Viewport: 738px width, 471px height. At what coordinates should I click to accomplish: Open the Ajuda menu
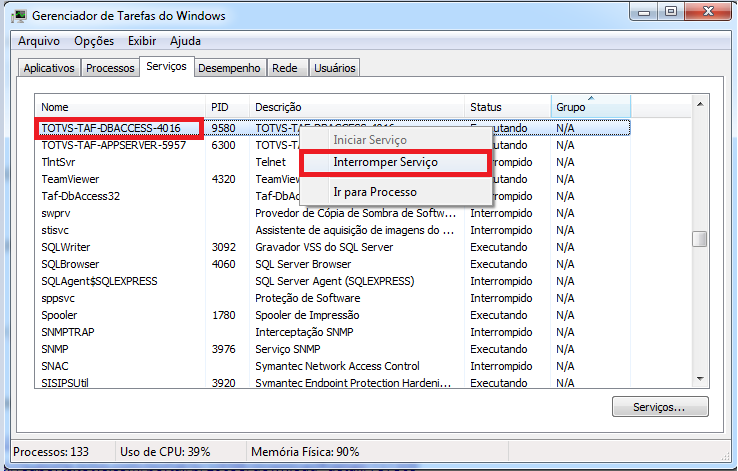[x=185, y=41]
